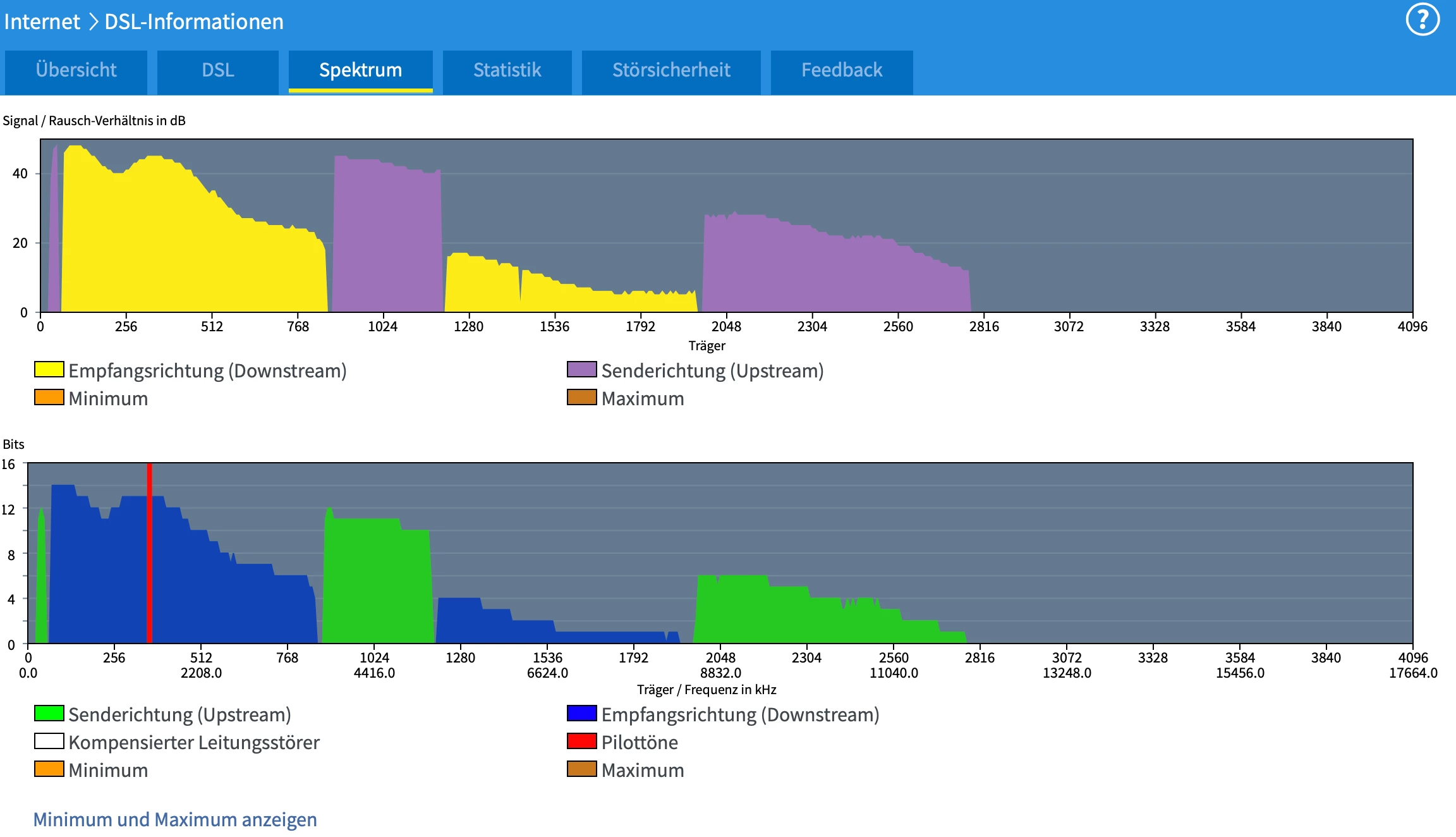This screenshot has width=1456, height=837.
Task: Click the Internet breadcrumb link
Action: click(42, 21)
